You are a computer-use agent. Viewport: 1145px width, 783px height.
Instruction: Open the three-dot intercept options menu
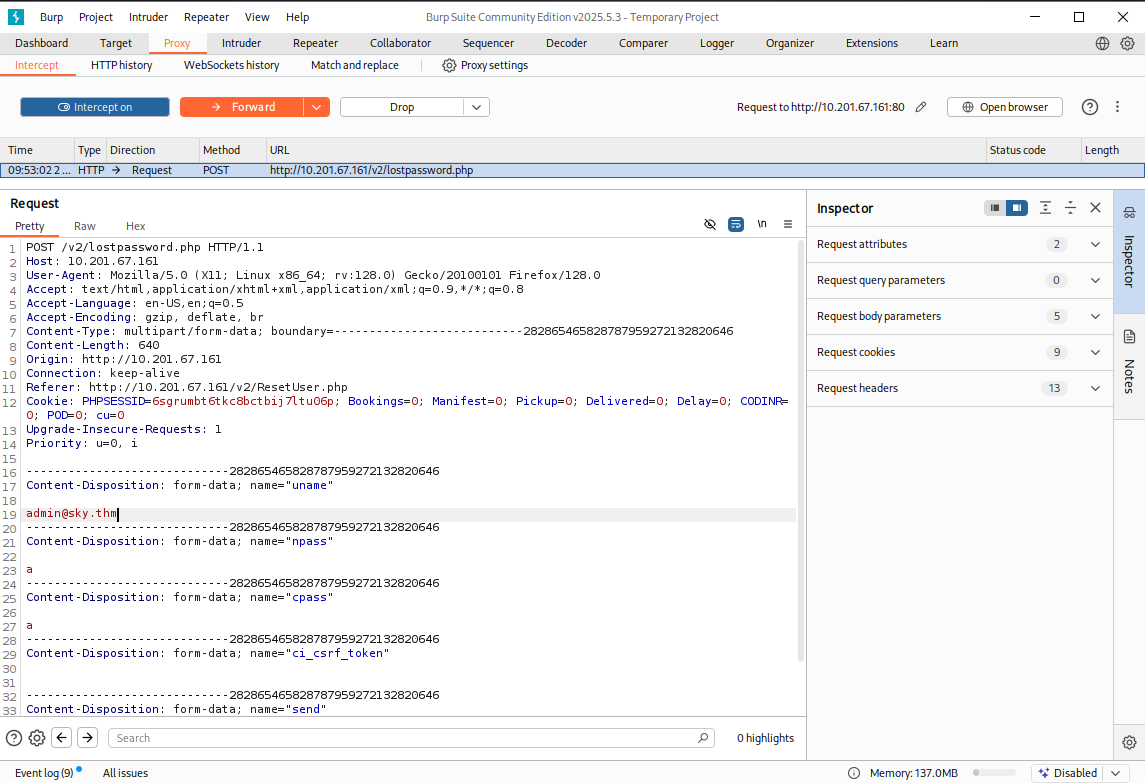pos(1117,107)
